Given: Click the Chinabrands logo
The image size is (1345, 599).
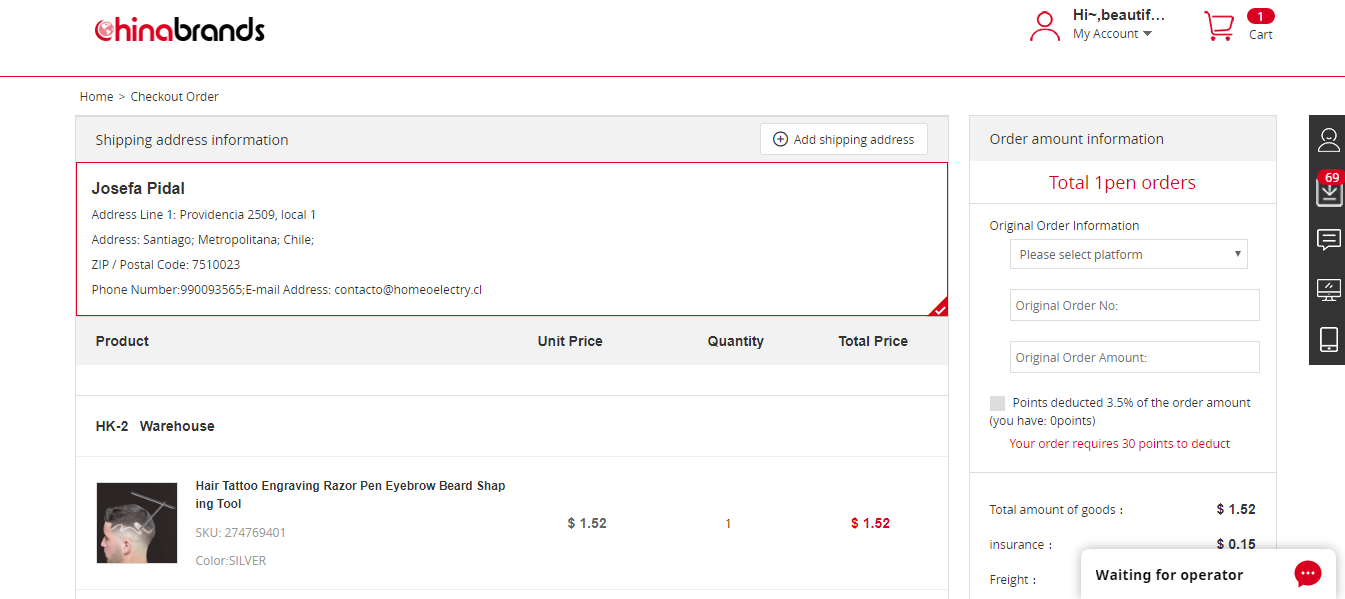Looking at the screenshot, I should [180, 30].
